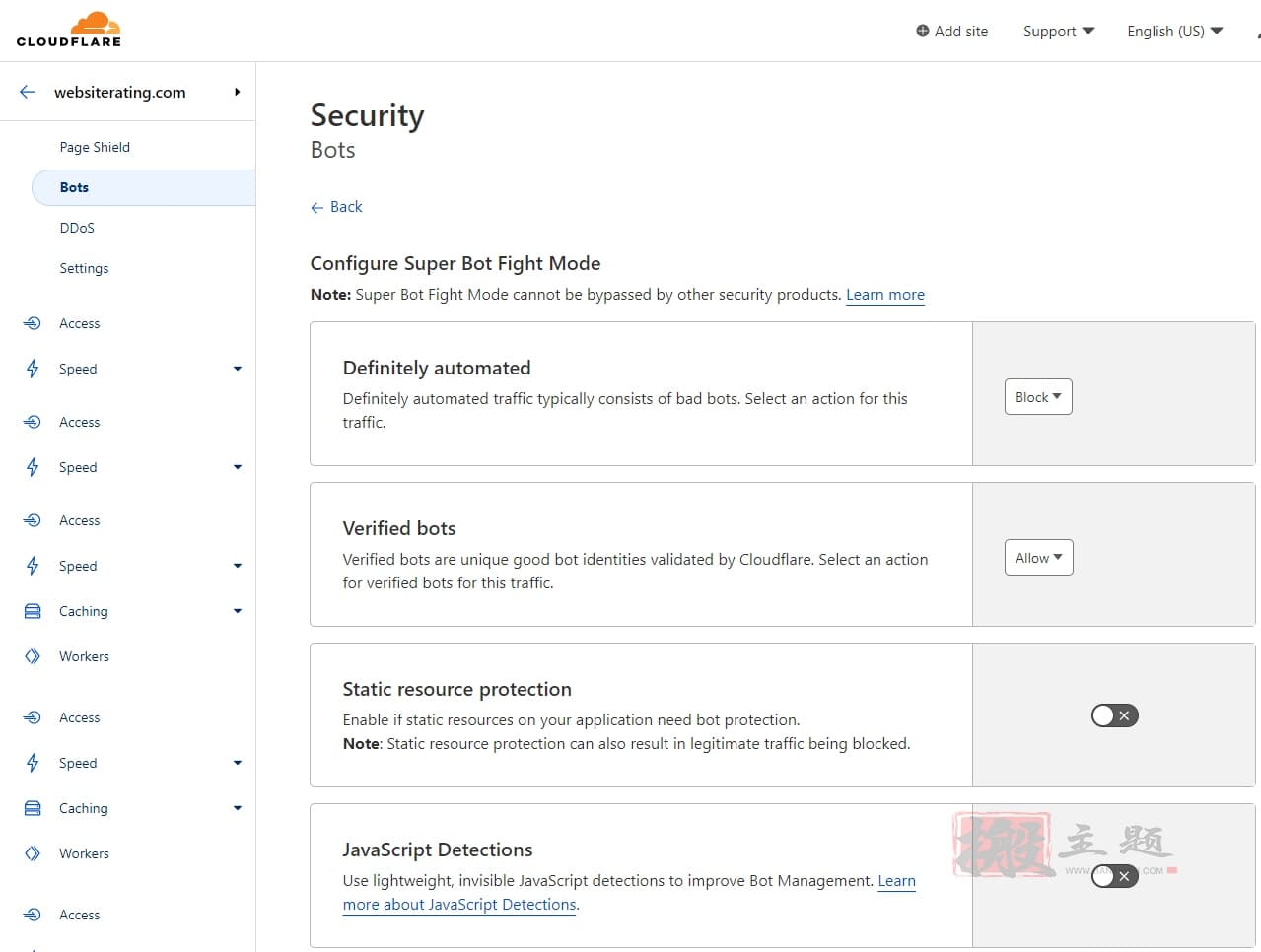1261x952 pixels.
Task: Go back using the arrow left of websiterating.com
Action: [28, 92]
